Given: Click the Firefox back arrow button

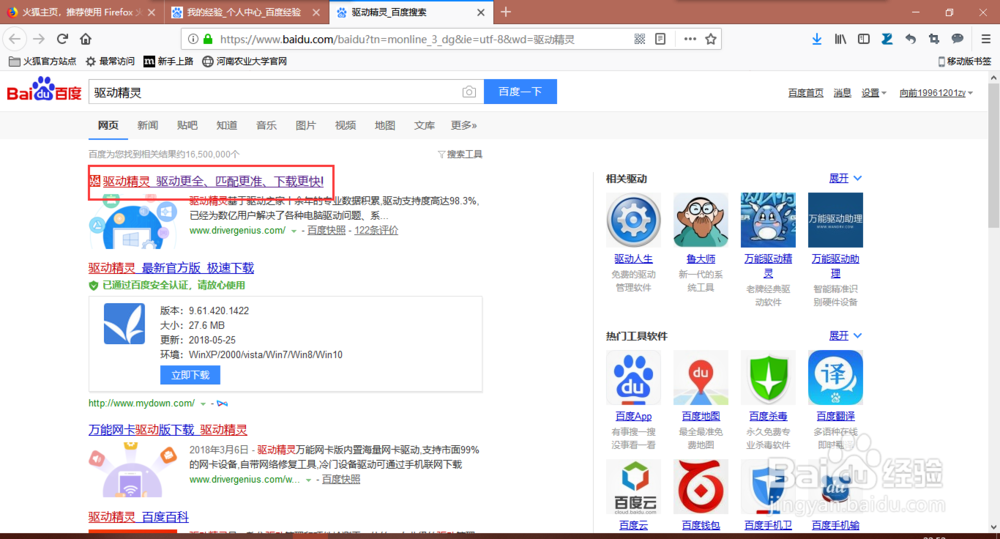Looking at the screenshot, I should [15, 39].
